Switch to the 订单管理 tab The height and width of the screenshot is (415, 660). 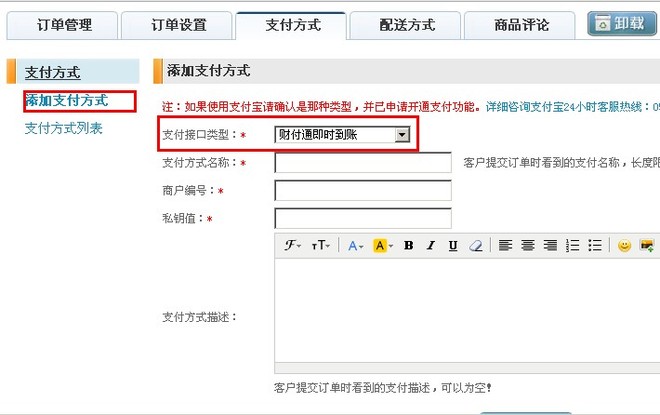(x=64, y=25)
